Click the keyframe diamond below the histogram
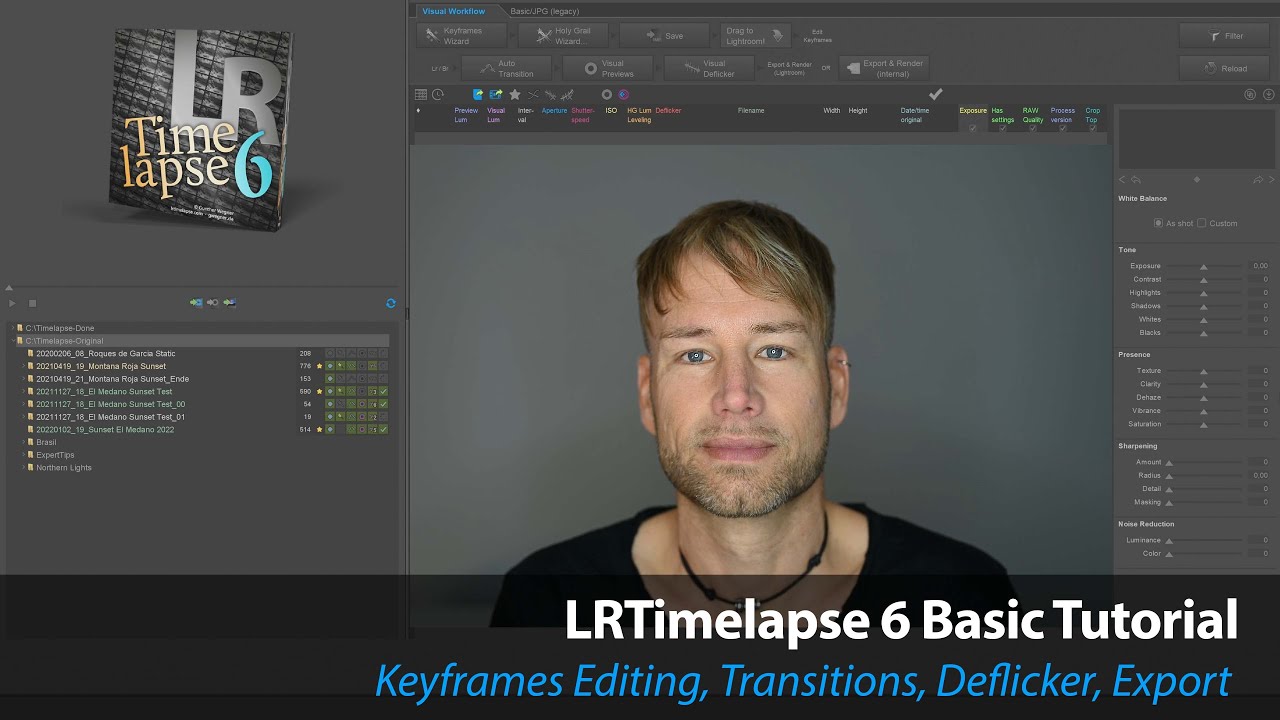Screen dimensions: 1280x720 [1197, 180]
